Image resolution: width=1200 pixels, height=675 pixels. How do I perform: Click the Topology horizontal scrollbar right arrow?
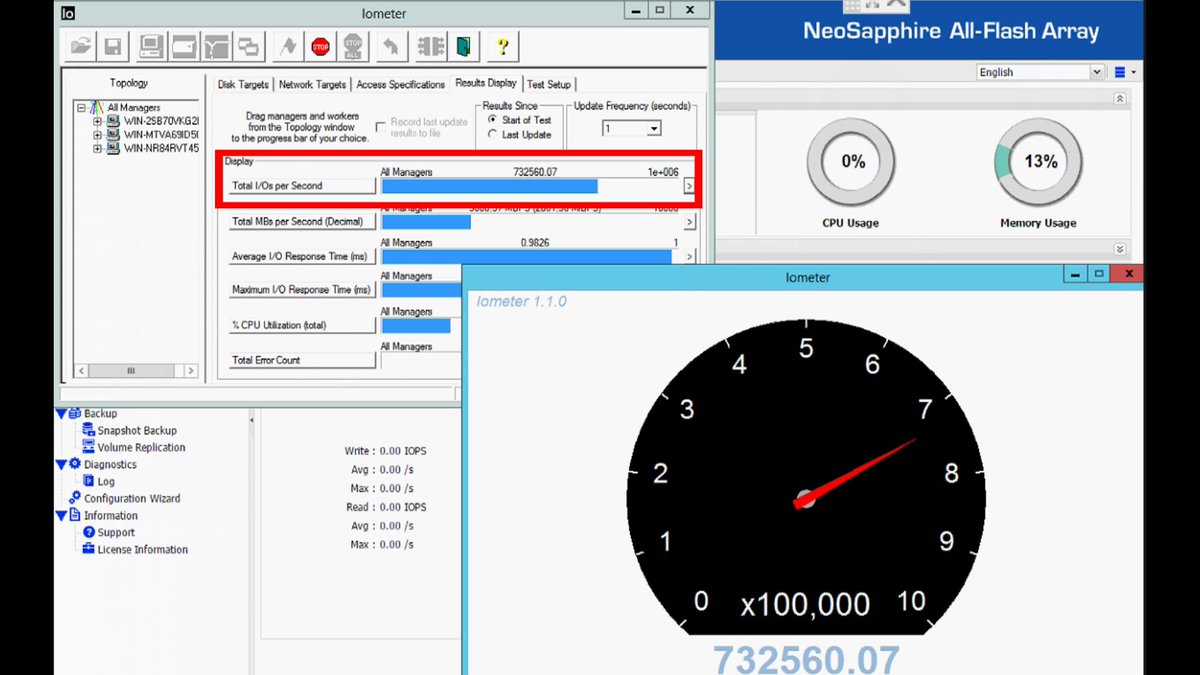click(x=190, y=370)
